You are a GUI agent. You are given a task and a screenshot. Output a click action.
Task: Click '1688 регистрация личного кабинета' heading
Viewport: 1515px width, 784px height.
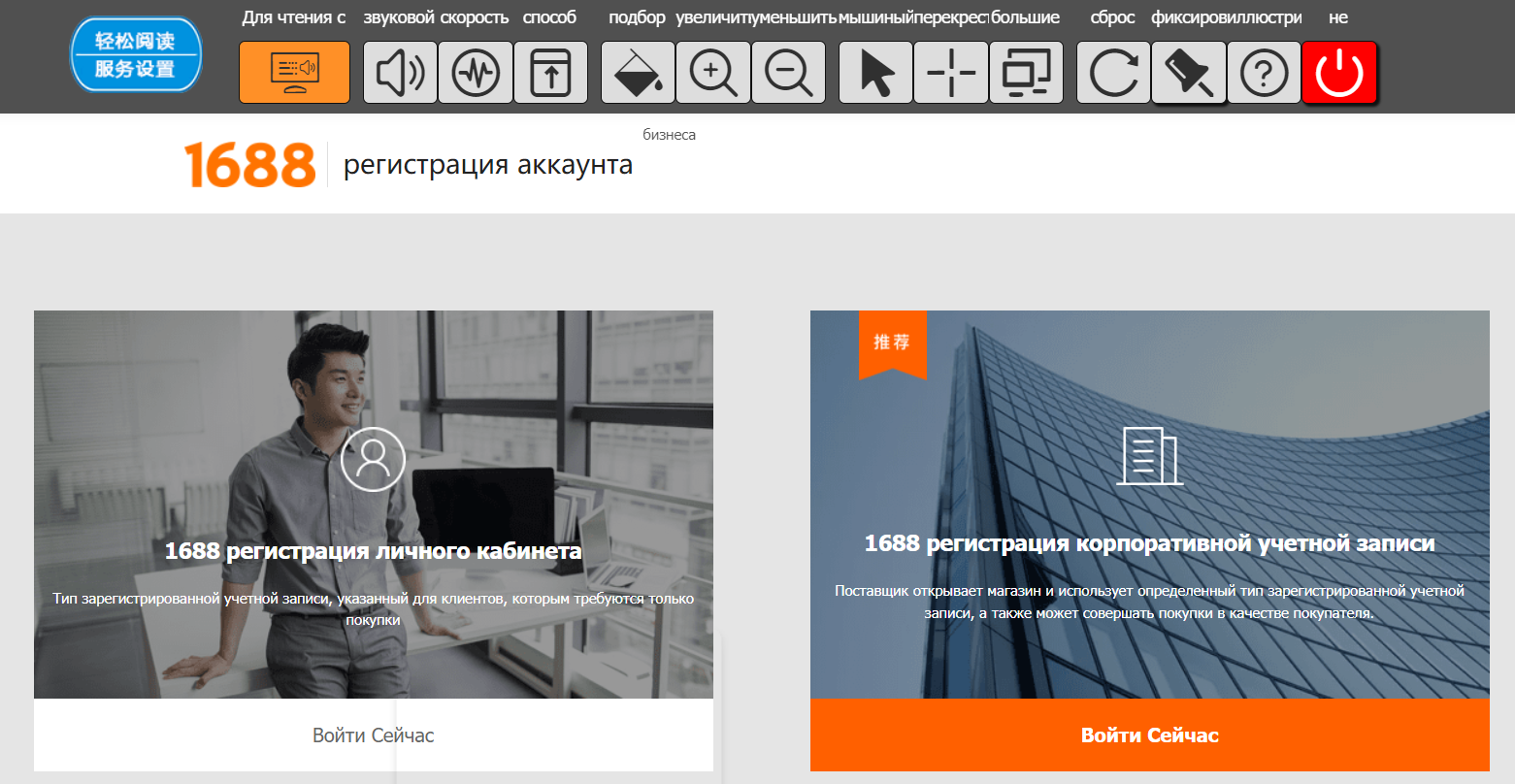click(374, 551)
